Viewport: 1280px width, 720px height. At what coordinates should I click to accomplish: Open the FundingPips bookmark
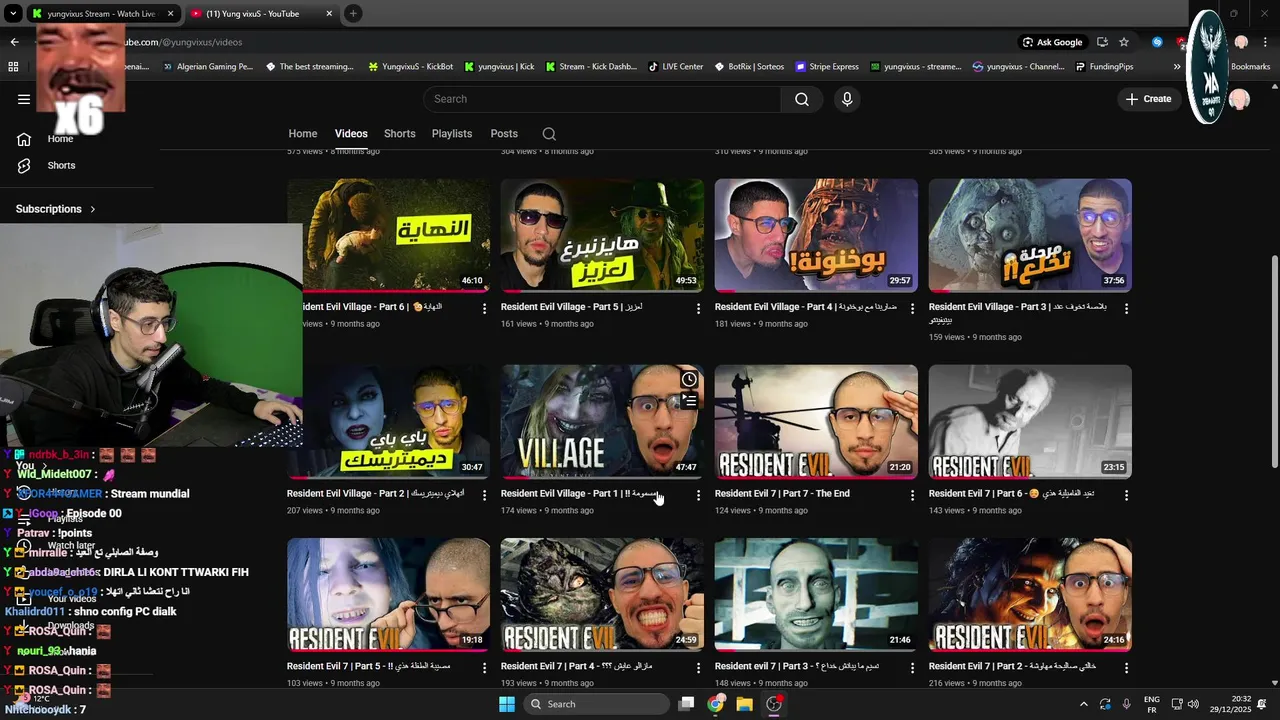(1104, 67)
